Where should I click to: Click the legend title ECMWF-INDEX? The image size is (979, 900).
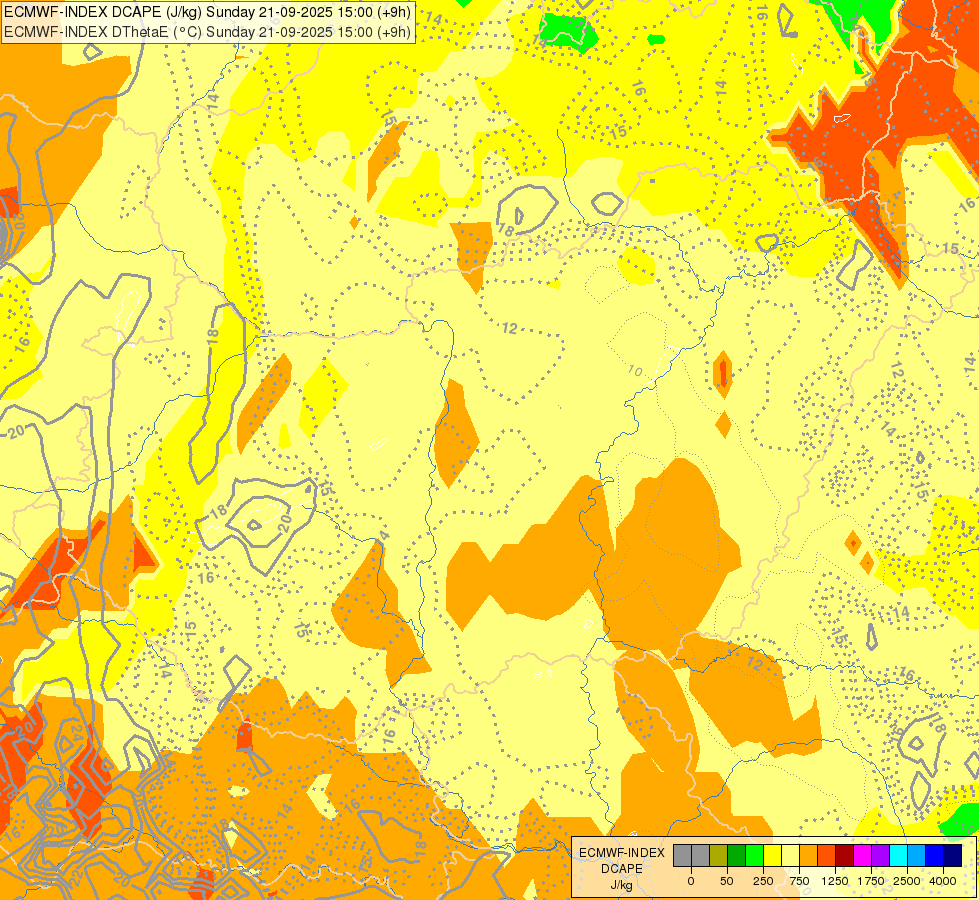[622, 853]
